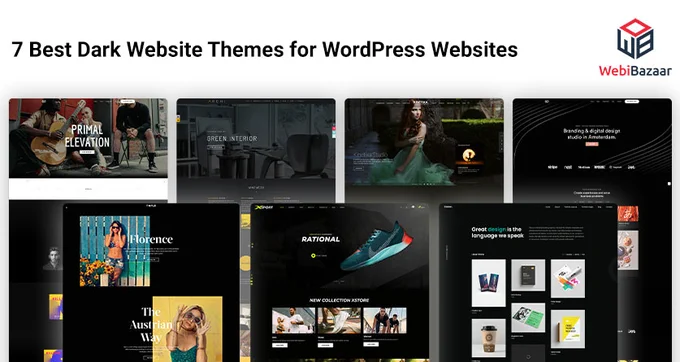Viewport: 680px width, 362px height.
Task: Open the yellow poster portfolio item
Action: pyautogui.click(x=568, y=329)
